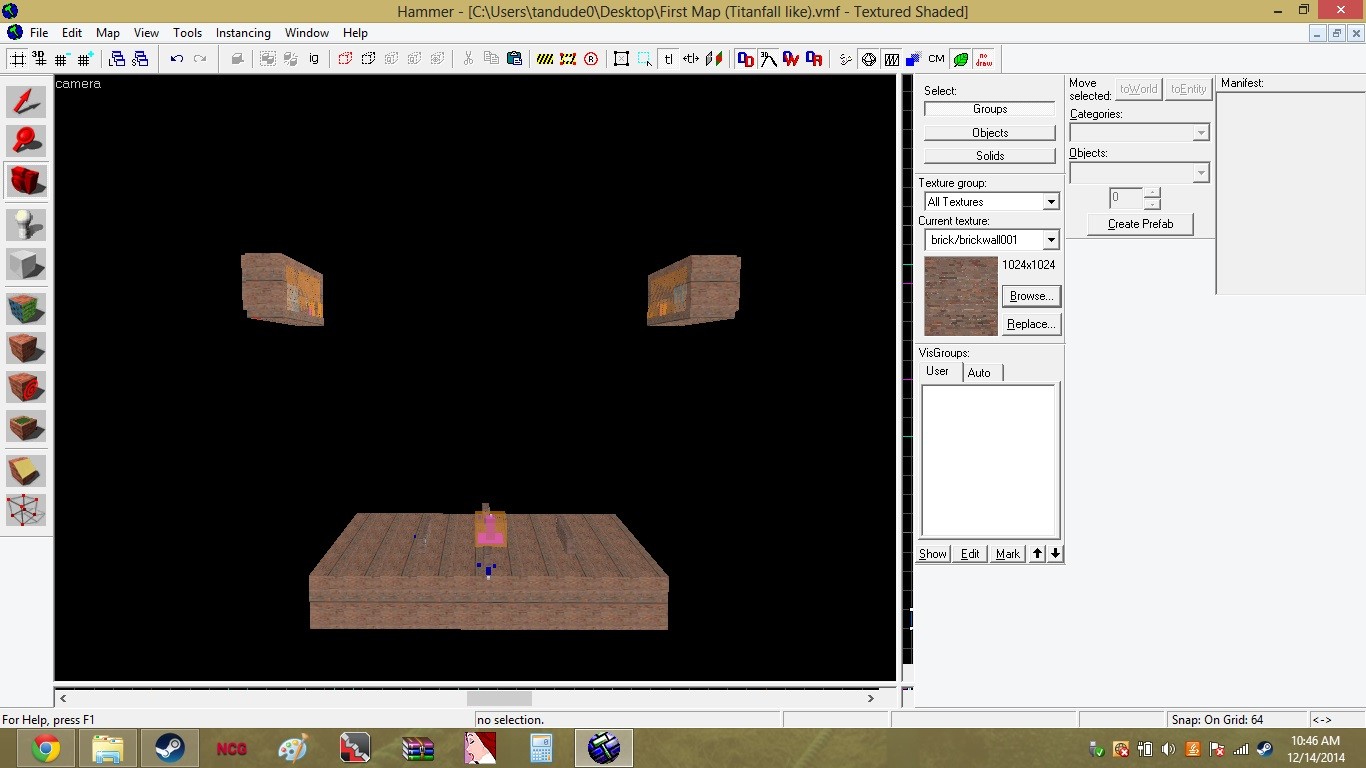Select the Selection arrow tool
Screen dimensions: 1366x768
[x=26, y=102]
